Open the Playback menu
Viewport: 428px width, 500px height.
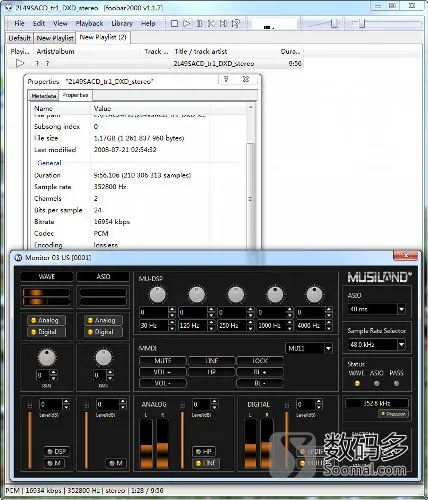point(89,23)
